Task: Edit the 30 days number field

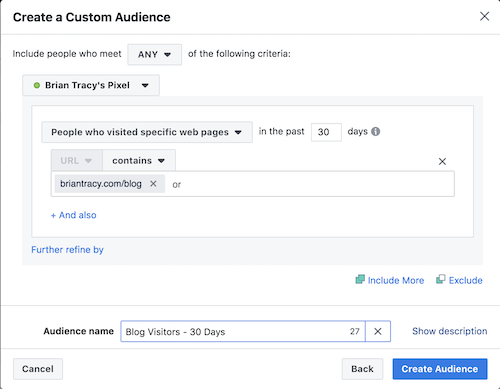Action: click(326, 132)
